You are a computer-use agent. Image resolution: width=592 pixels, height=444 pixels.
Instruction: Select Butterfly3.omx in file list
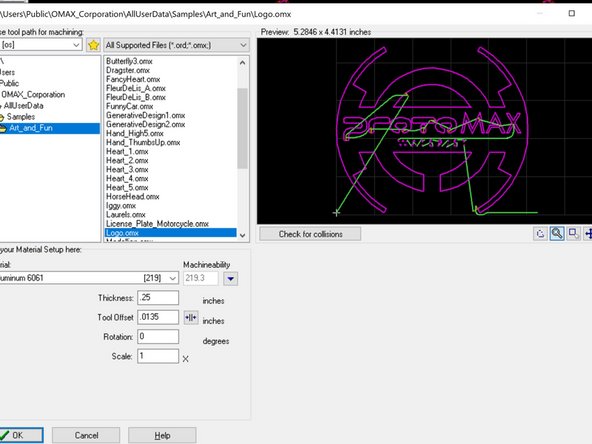coord(129,61)
